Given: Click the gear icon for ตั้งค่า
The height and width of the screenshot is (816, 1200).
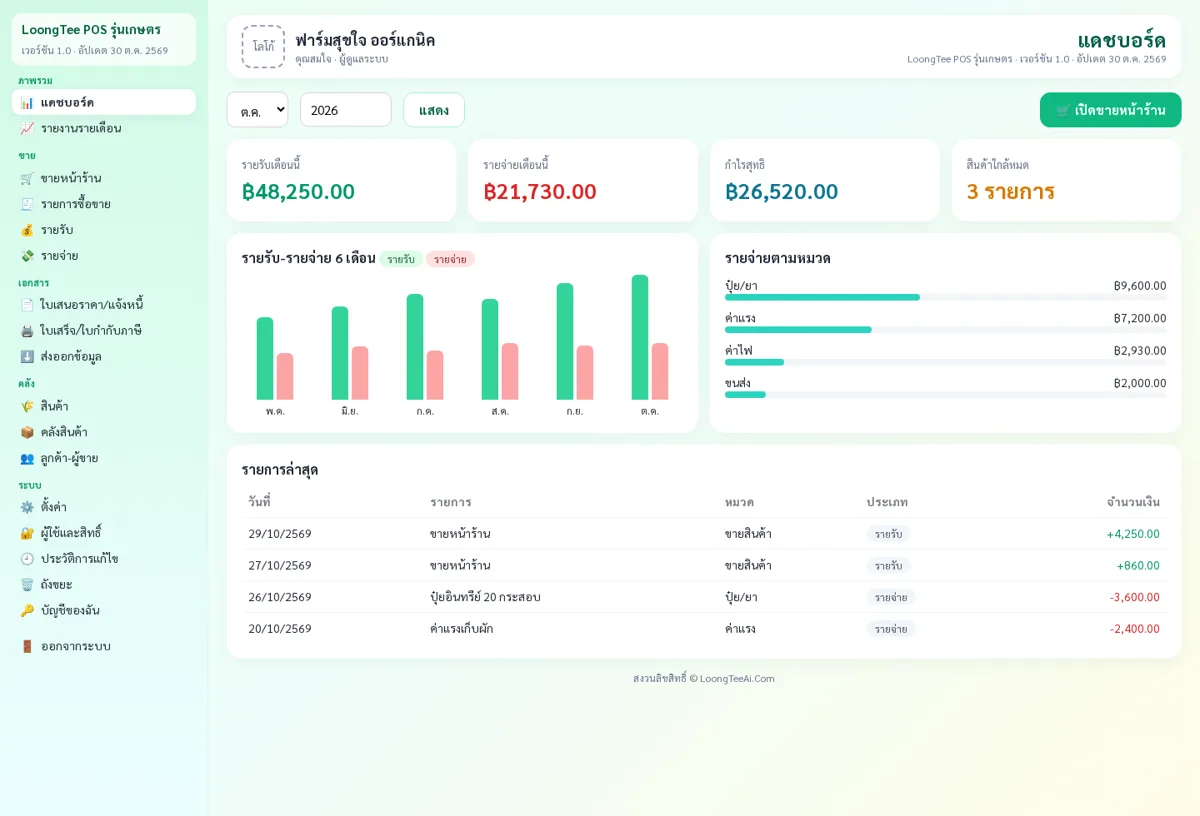Looking at the screenshot, I should [27, 507].
